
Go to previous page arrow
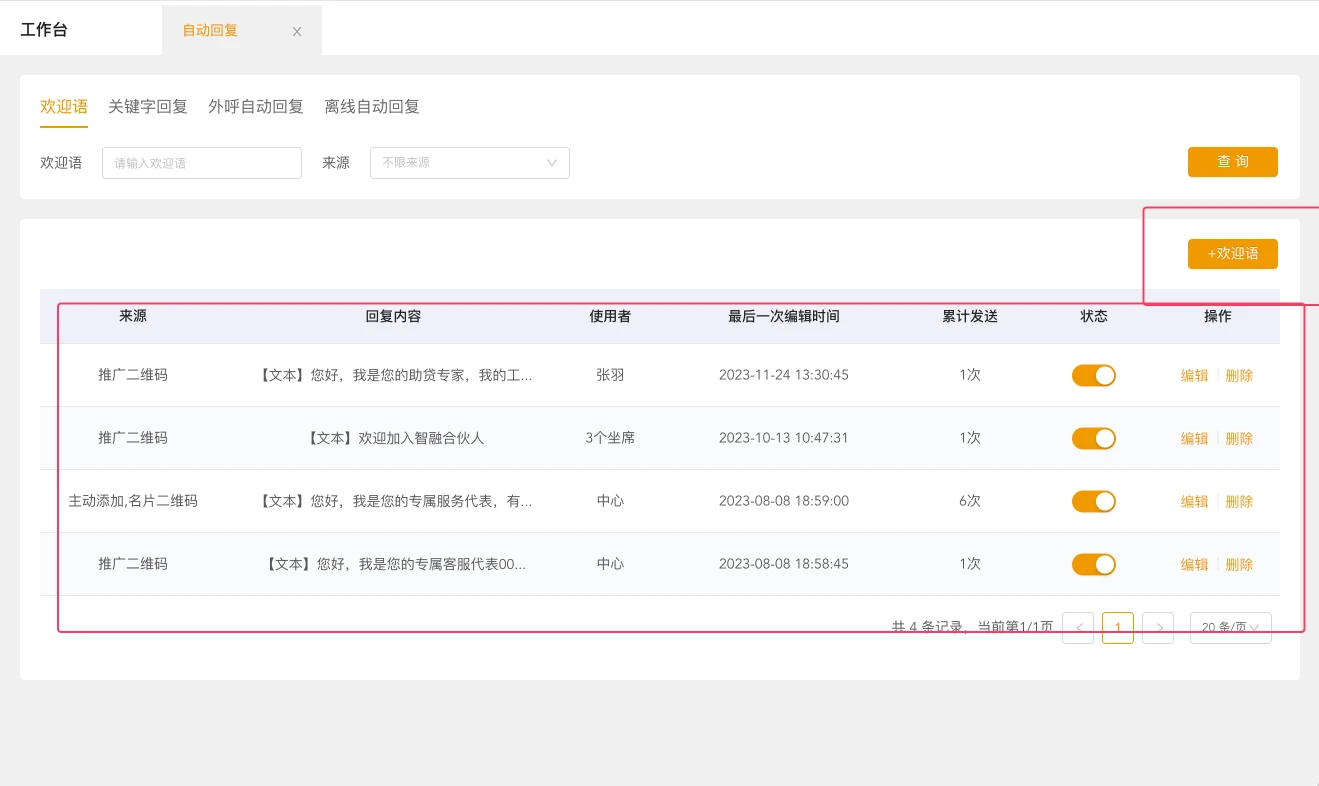(1078, 628)
